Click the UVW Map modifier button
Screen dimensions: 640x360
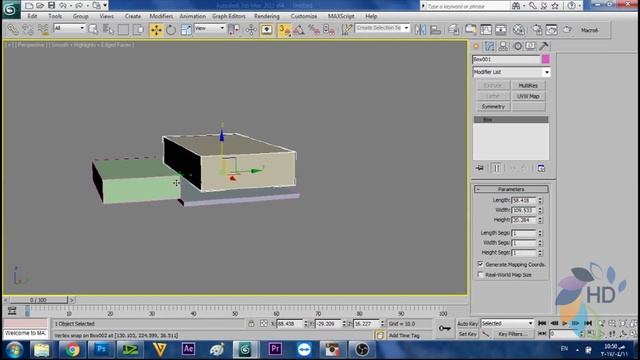click(528, 96)
